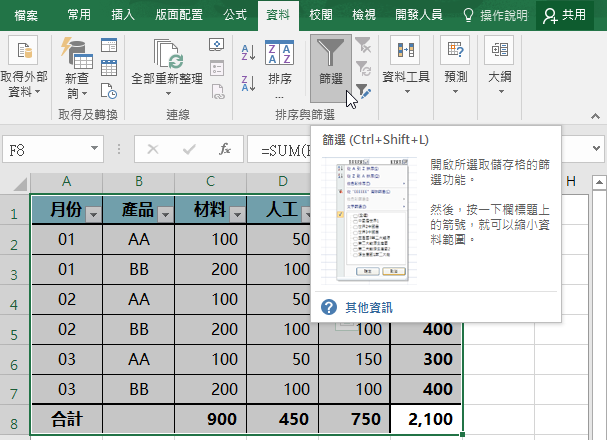Click the edit links icon in 連線 group
The height and width of the screenshot is (440, 607).
tap(218, 92)
